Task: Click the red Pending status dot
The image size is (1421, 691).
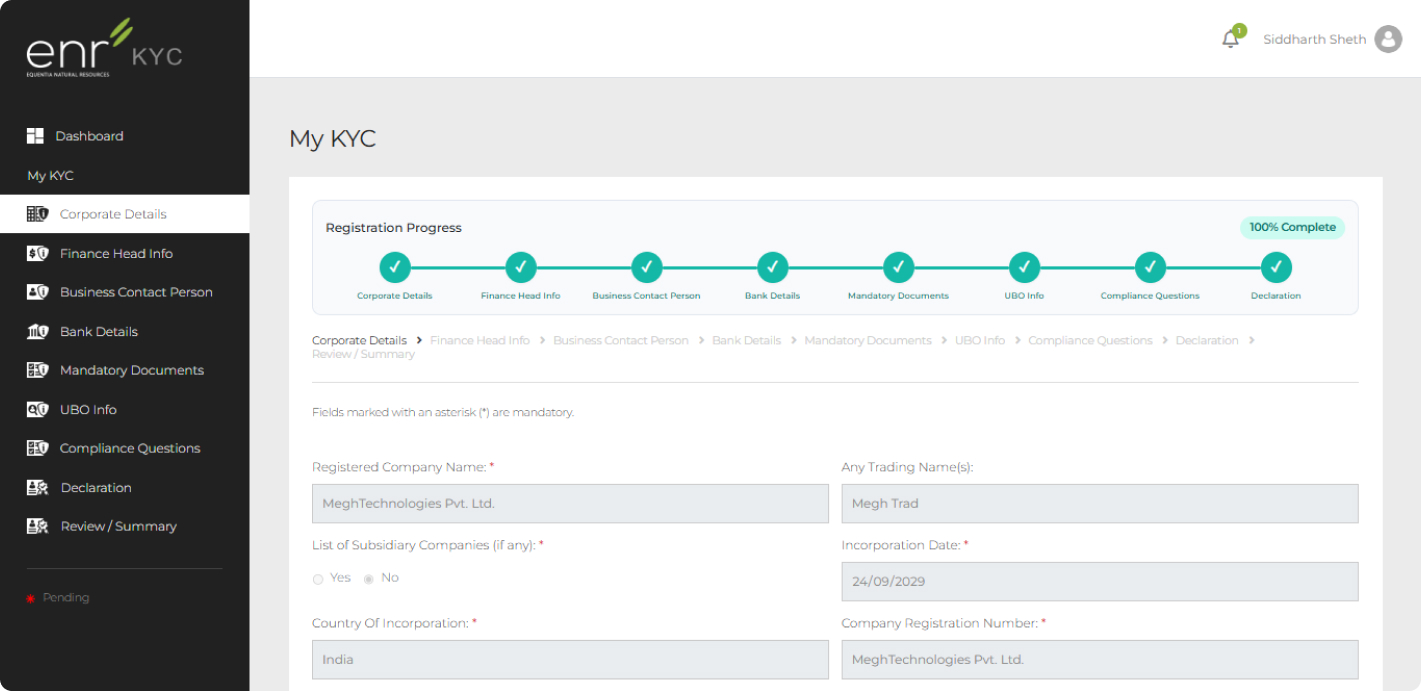Action: pos(30,598)
